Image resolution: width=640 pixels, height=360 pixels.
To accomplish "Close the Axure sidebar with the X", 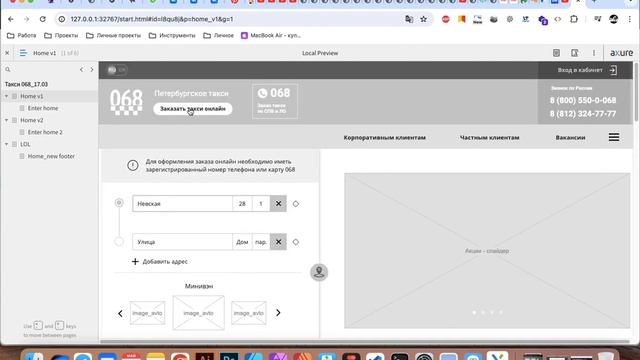I will point(7,53).
